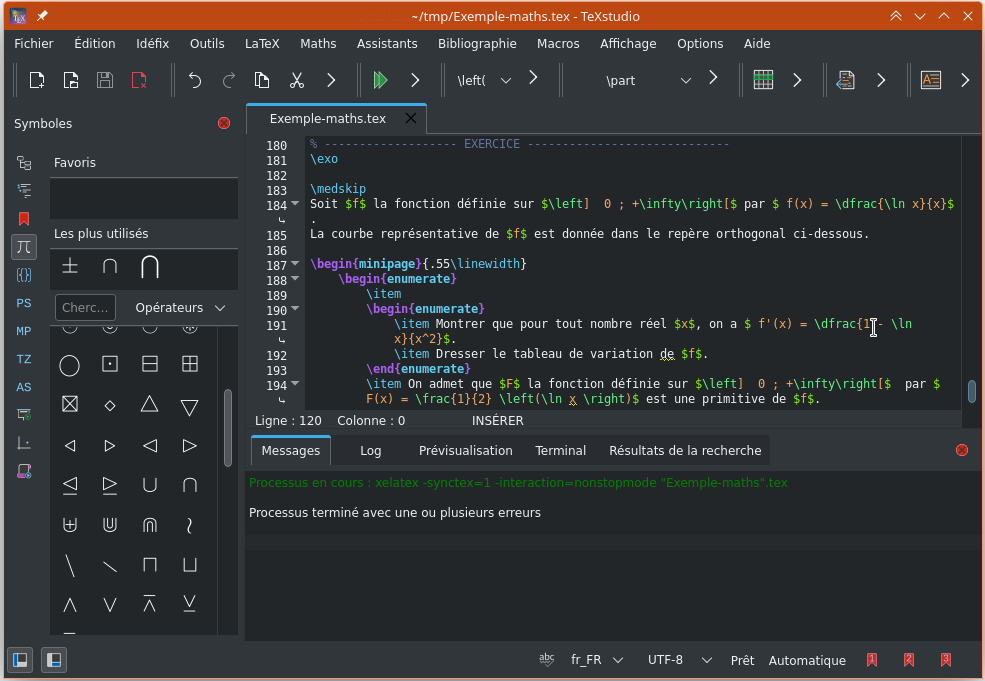Create a new document via toolbar icon
Screen dimensions: 985x681
tap(37, 80)
